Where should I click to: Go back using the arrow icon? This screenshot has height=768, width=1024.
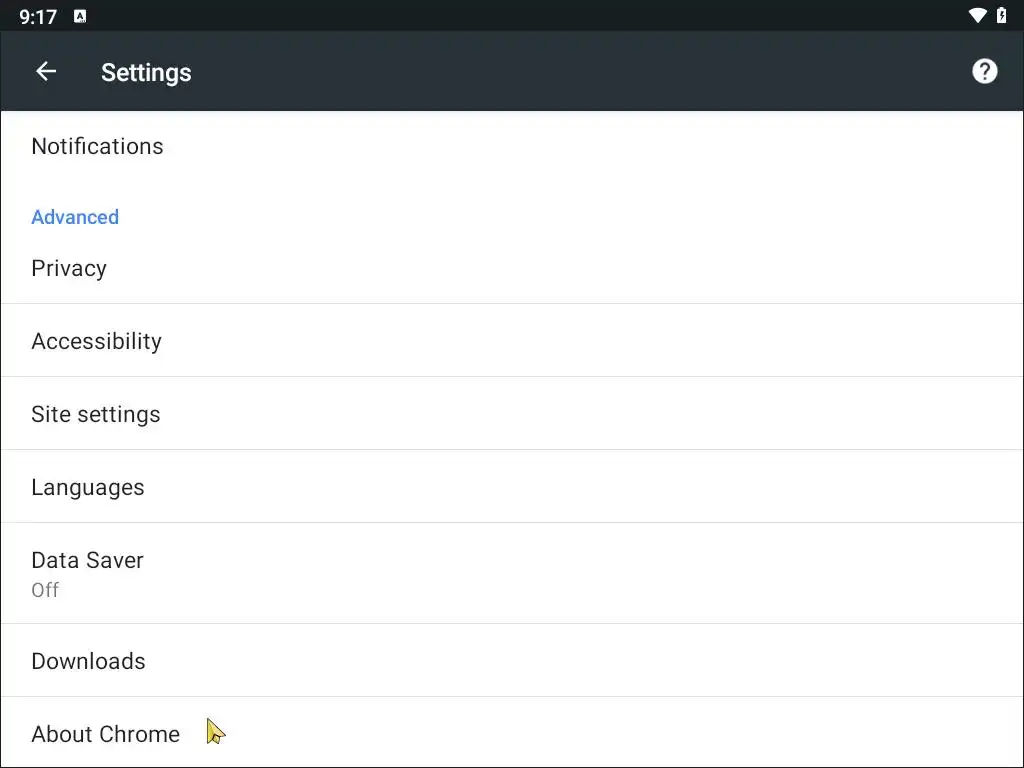tap(46, 71)
